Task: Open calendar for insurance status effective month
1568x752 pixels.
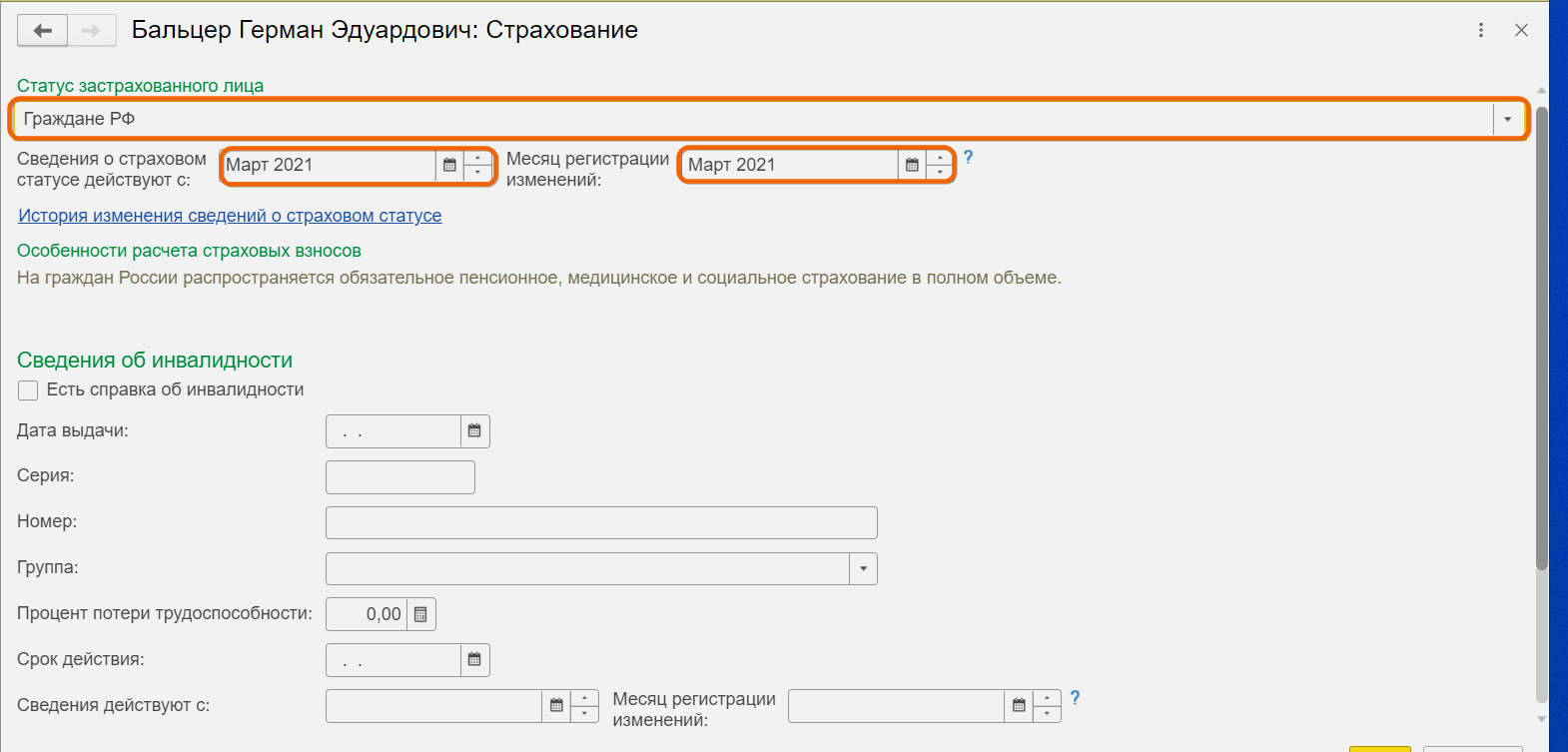Action: tap(449, 165)
